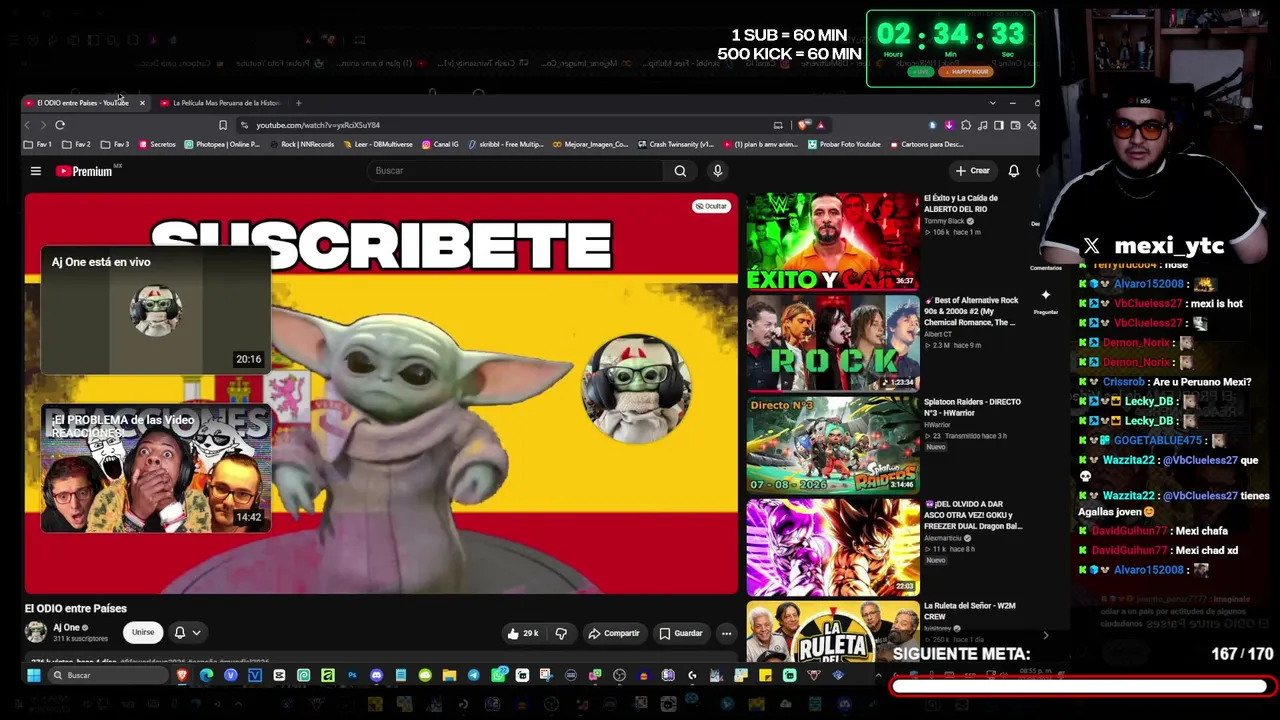Join the channel with Unirse

point(143,633)
